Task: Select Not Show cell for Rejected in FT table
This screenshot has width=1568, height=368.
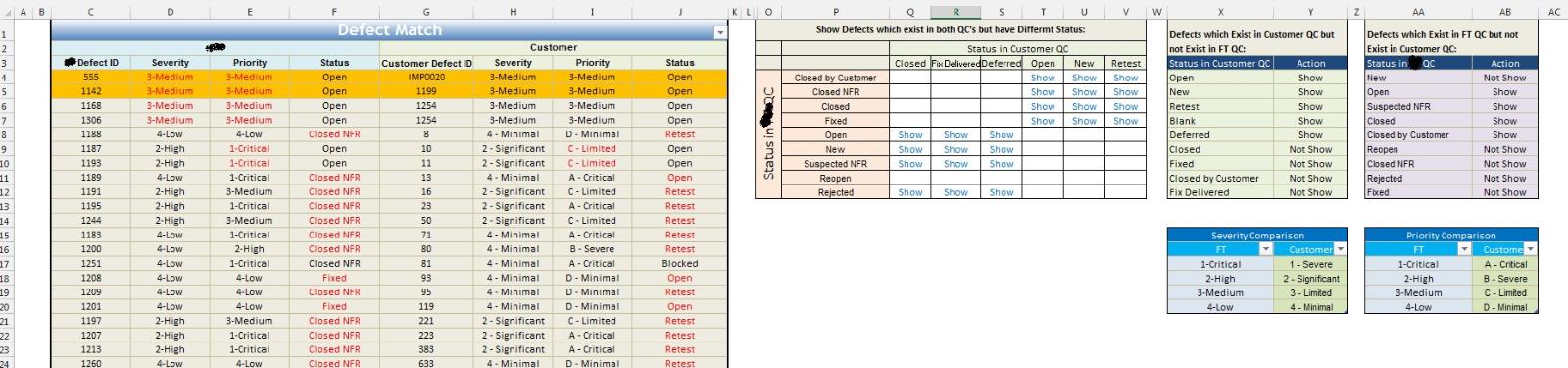Action: [1504, 179]
